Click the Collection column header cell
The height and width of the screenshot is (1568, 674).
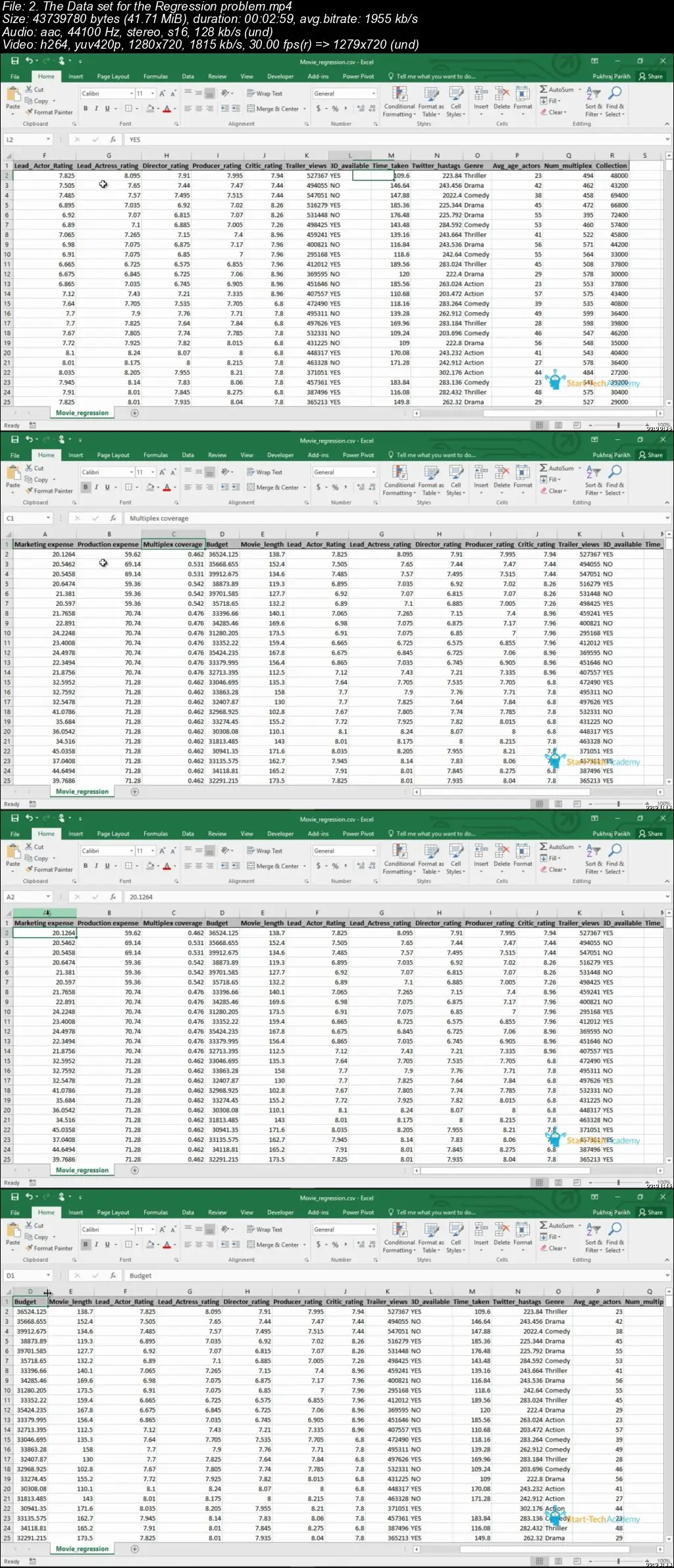coord(611,166)
